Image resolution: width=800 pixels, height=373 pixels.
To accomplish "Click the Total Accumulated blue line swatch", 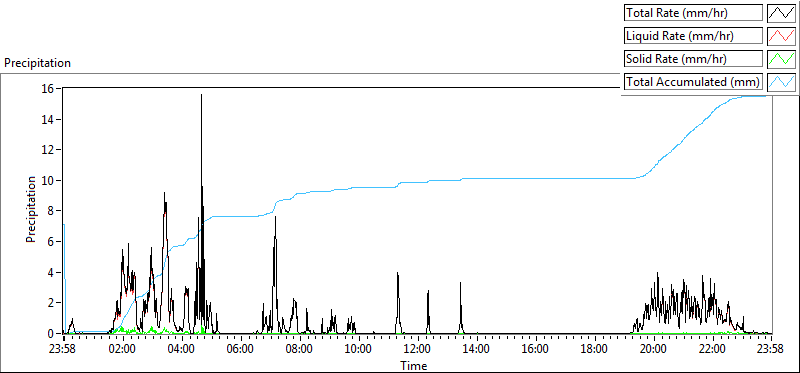I will tap(782, 81).
